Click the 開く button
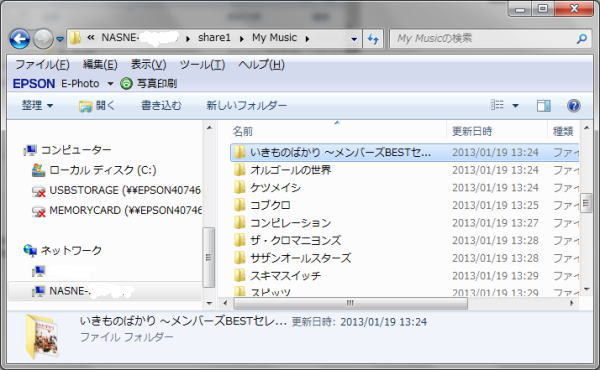Viewport: 600px width, 370px height. tap(96, 105)
